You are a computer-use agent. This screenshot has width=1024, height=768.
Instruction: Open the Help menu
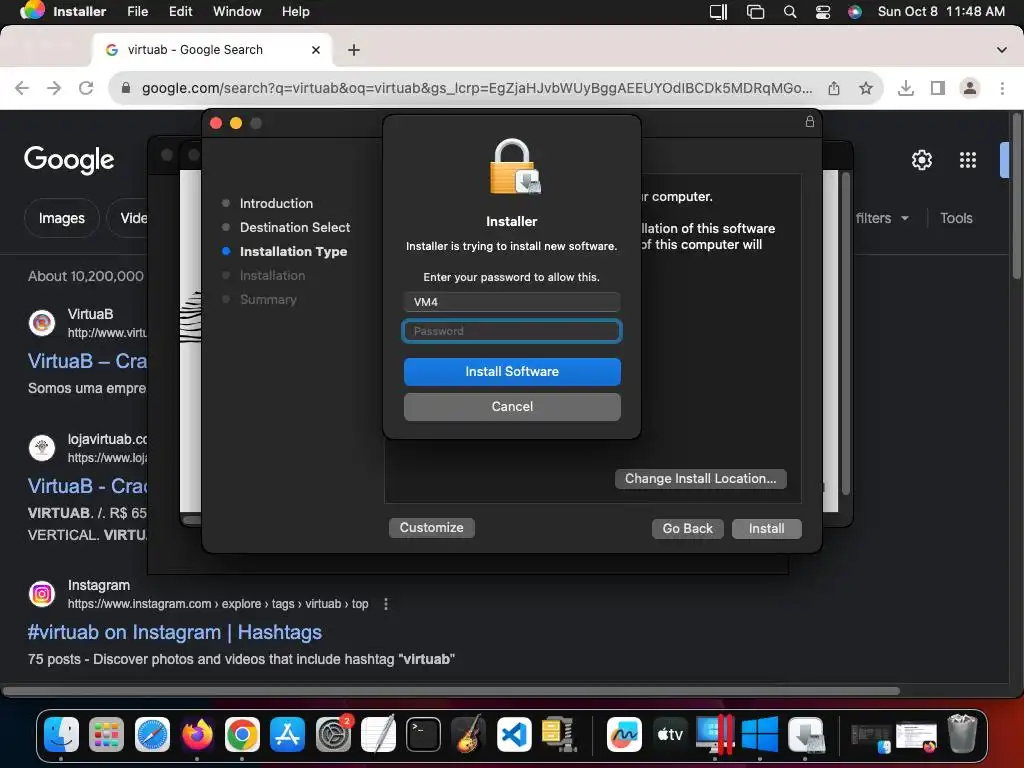tap(296, 12)
